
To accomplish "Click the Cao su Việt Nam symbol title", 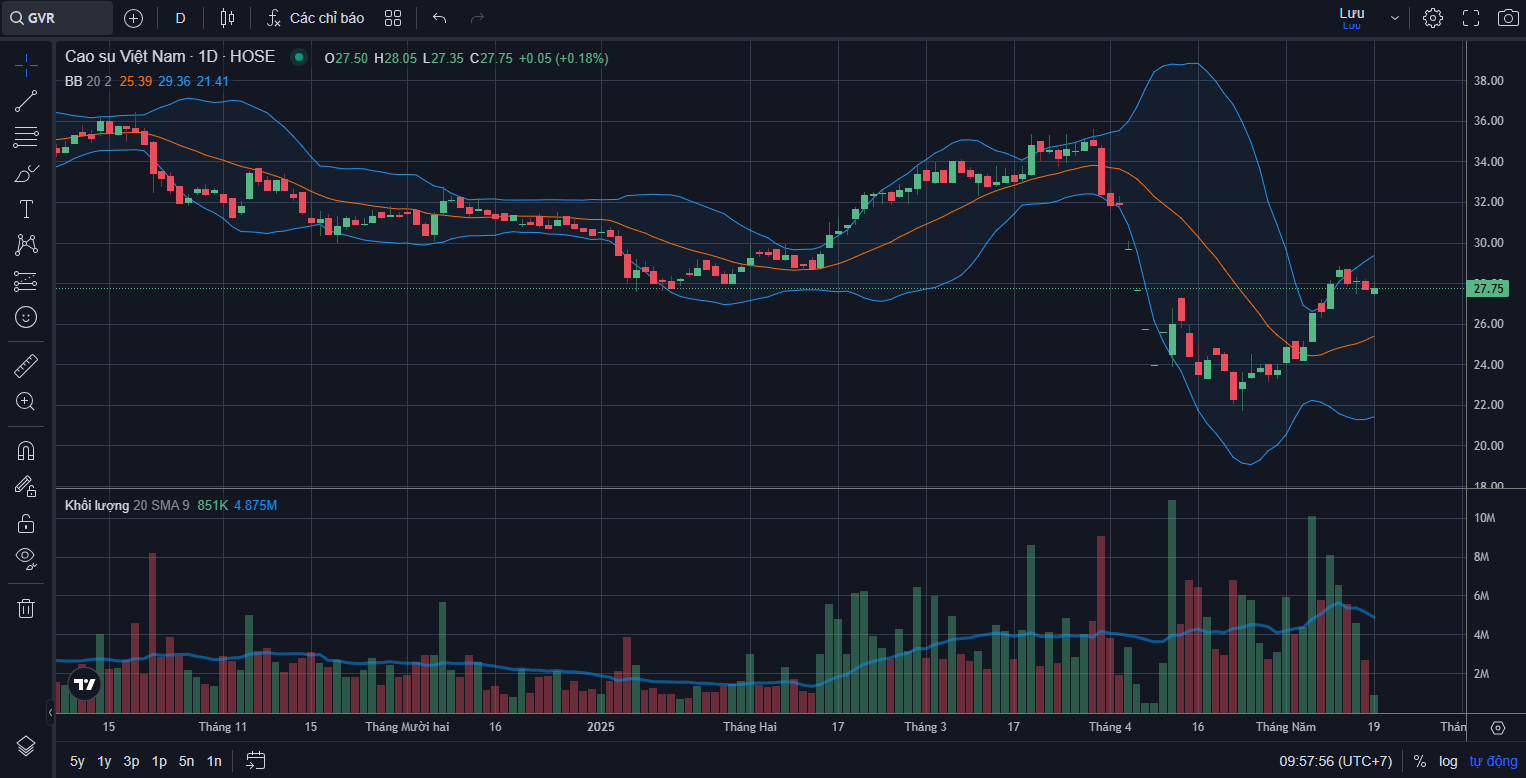I will tap(170, 57).
